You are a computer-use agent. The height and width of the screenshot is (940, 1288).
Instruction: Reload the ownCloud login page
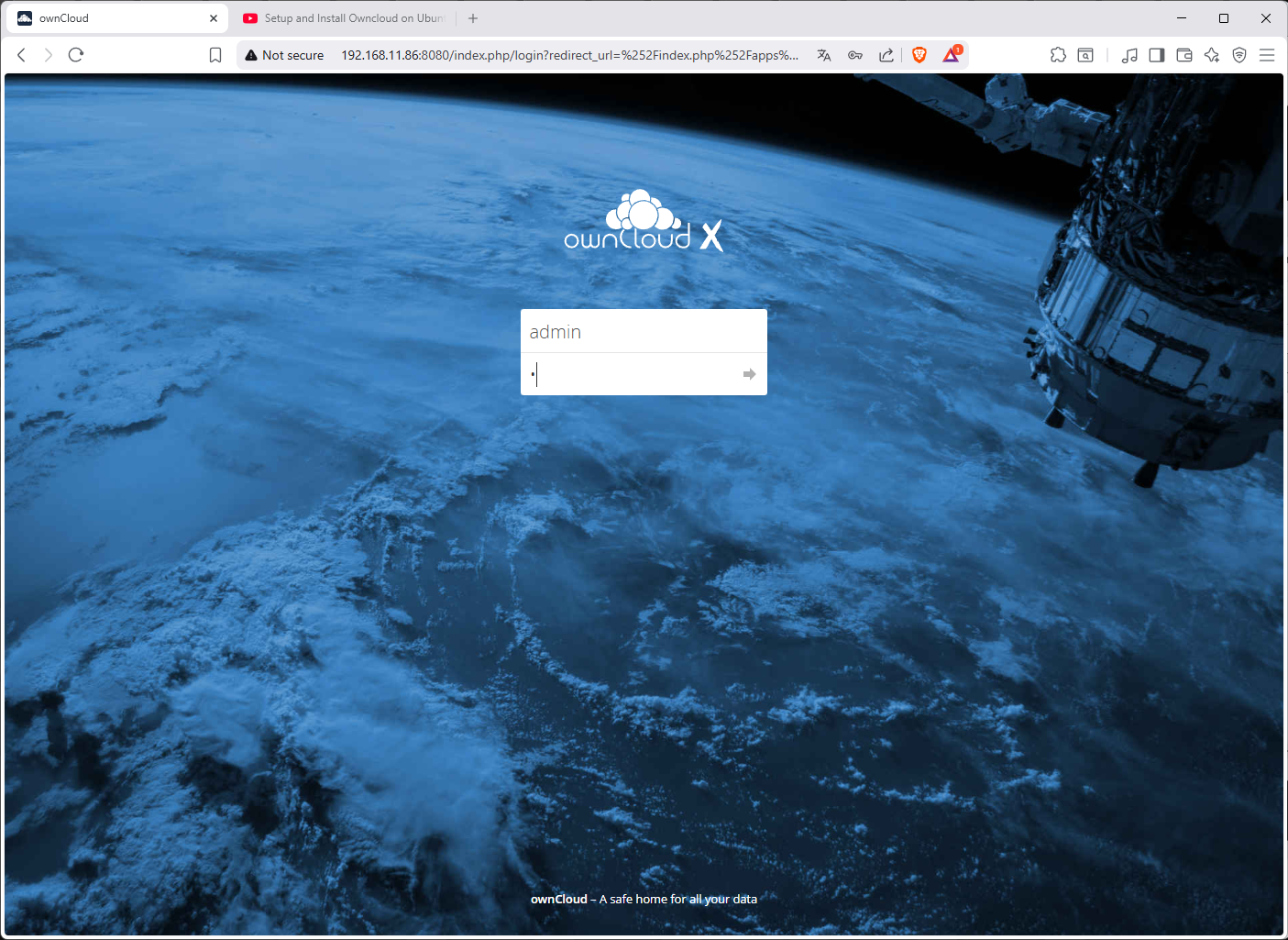76,55
